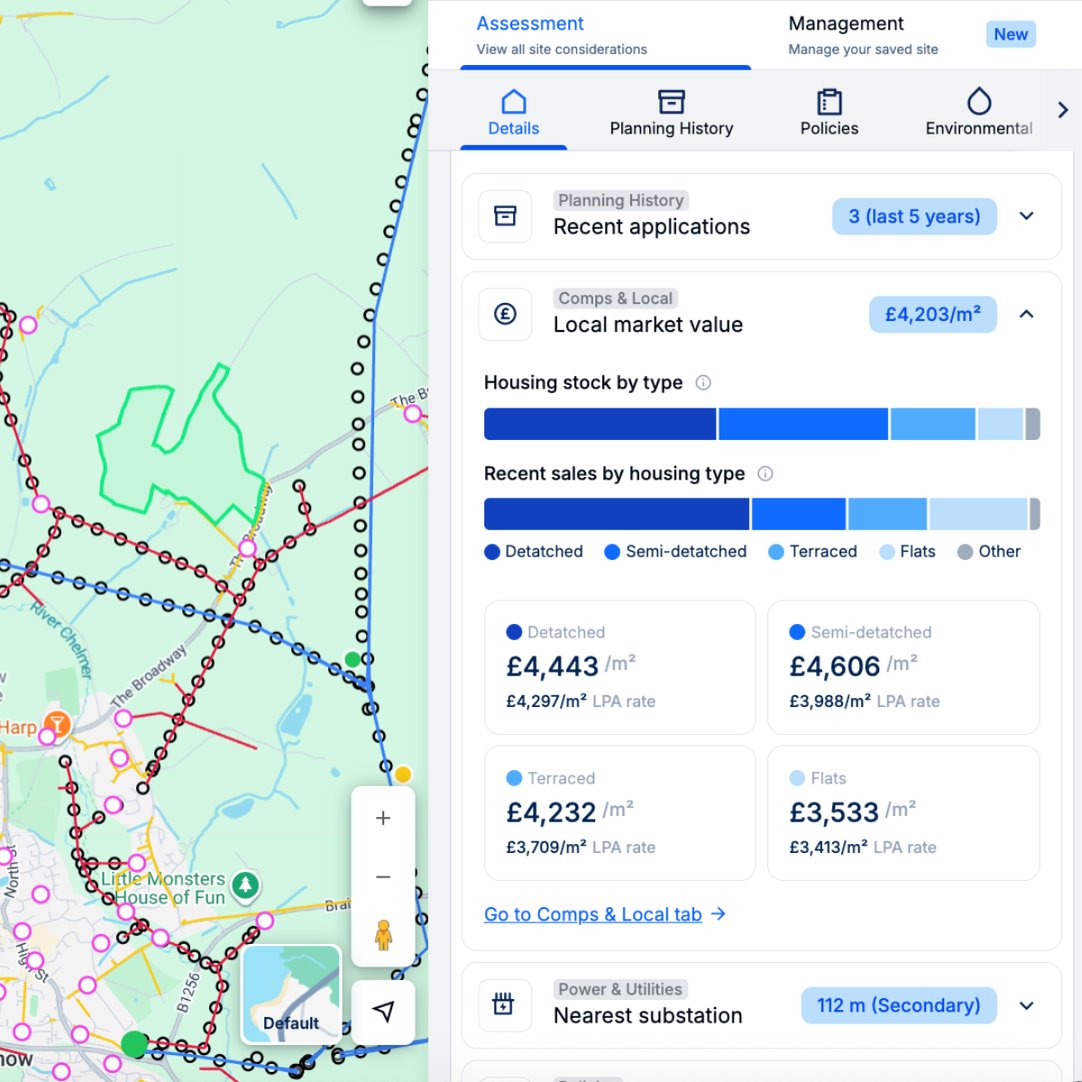This screenshot has height=1082, width=1082.
Task: Open the Default map style thumbnail
Action: point(291,995)
